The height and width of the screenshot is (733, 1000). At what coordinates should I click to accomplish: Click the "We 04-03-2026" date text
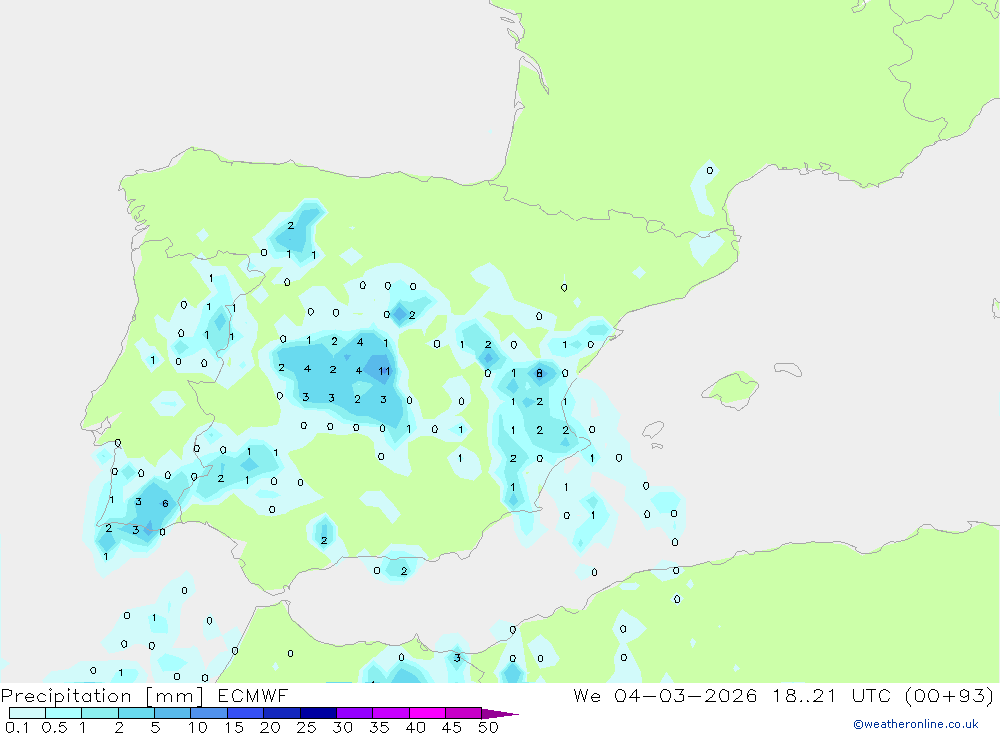pyautogui.click(x=665, y=696)
